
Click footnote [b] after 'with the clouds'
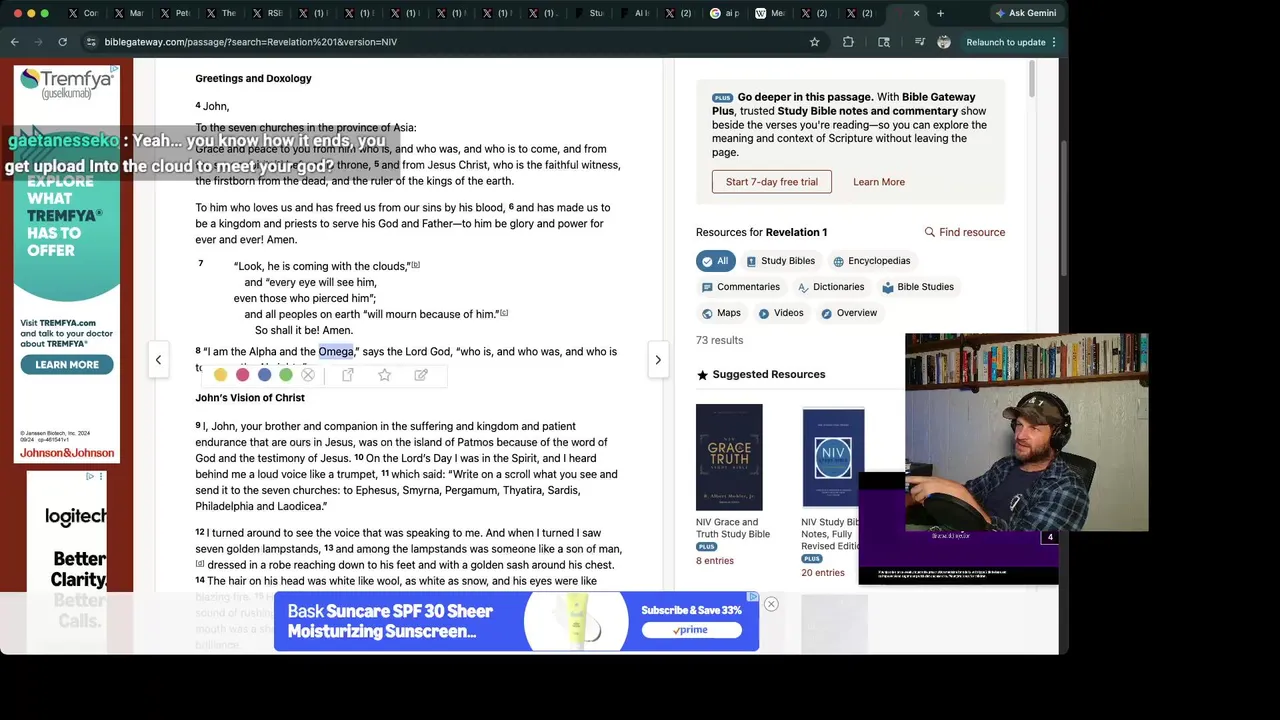416,265
